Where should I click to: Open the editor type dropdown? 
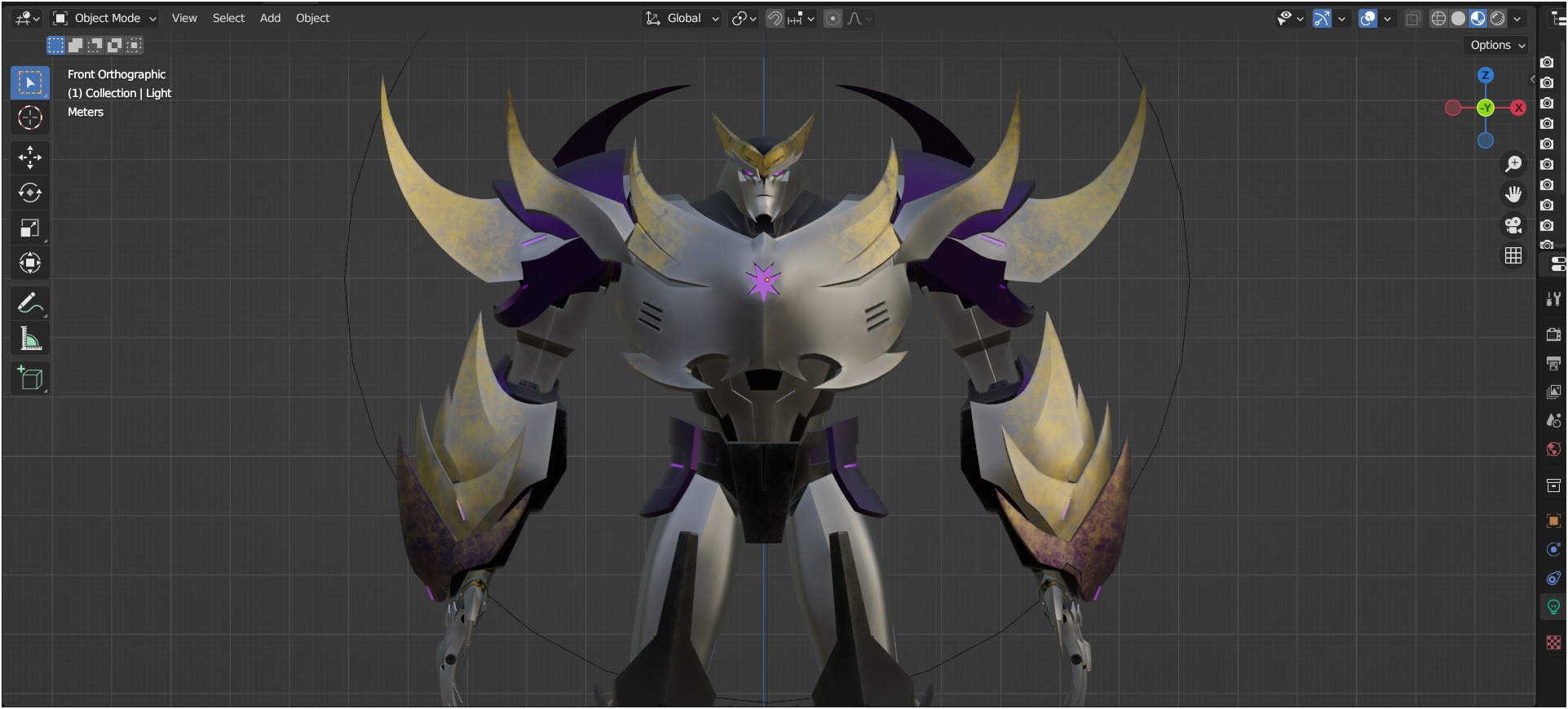(x=27, y=18)
